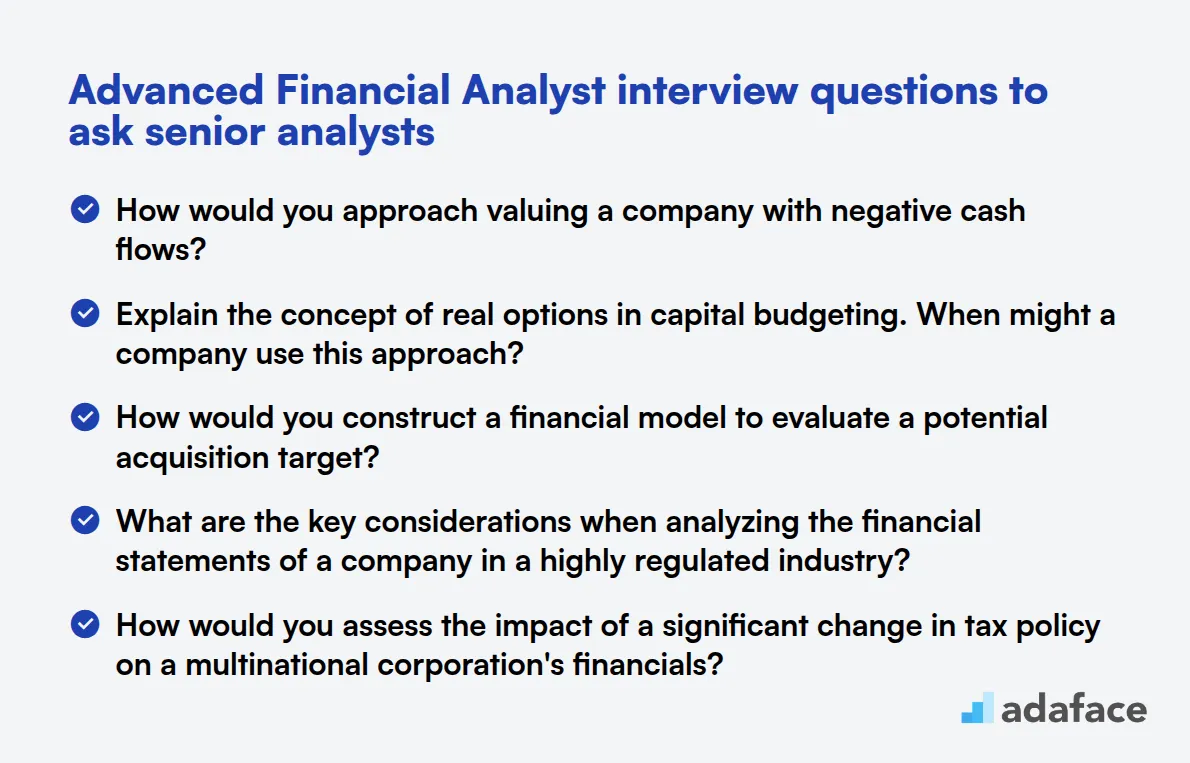Click the word 'flows?' in first question

[161, 249]
